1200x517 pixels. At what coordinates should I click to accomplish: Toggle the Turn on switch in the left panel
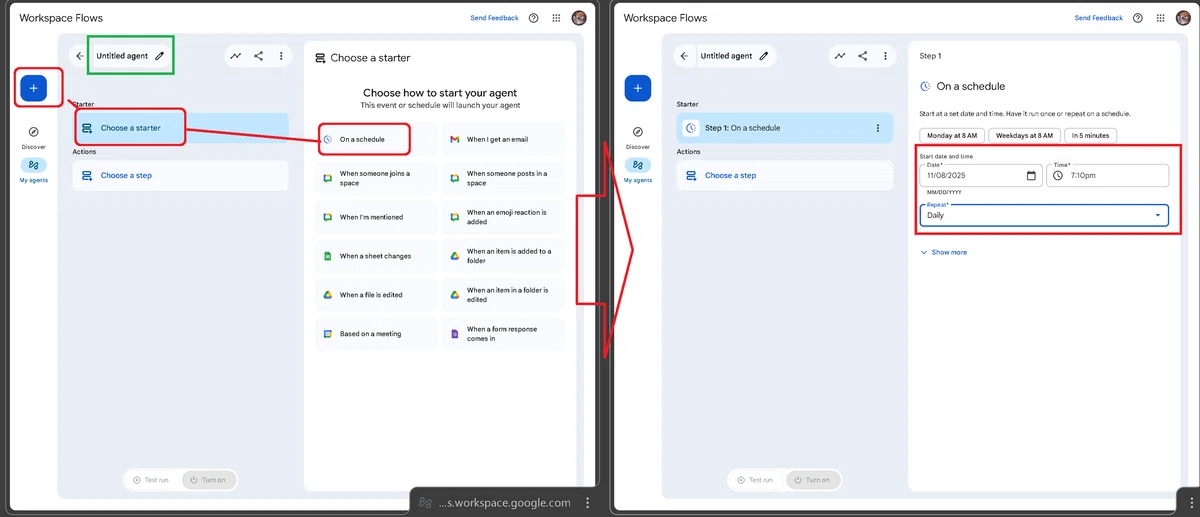208,480
